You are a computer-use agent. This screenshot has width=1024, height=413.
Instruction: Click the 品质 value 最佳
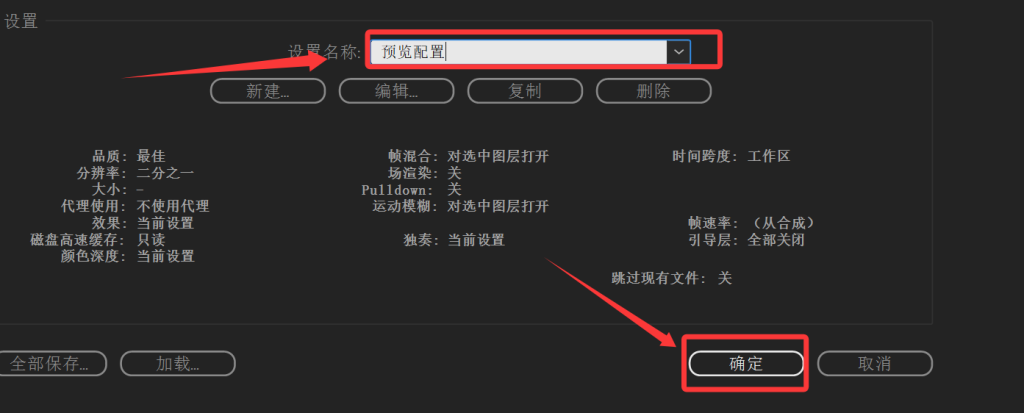[x=151, y=156]
